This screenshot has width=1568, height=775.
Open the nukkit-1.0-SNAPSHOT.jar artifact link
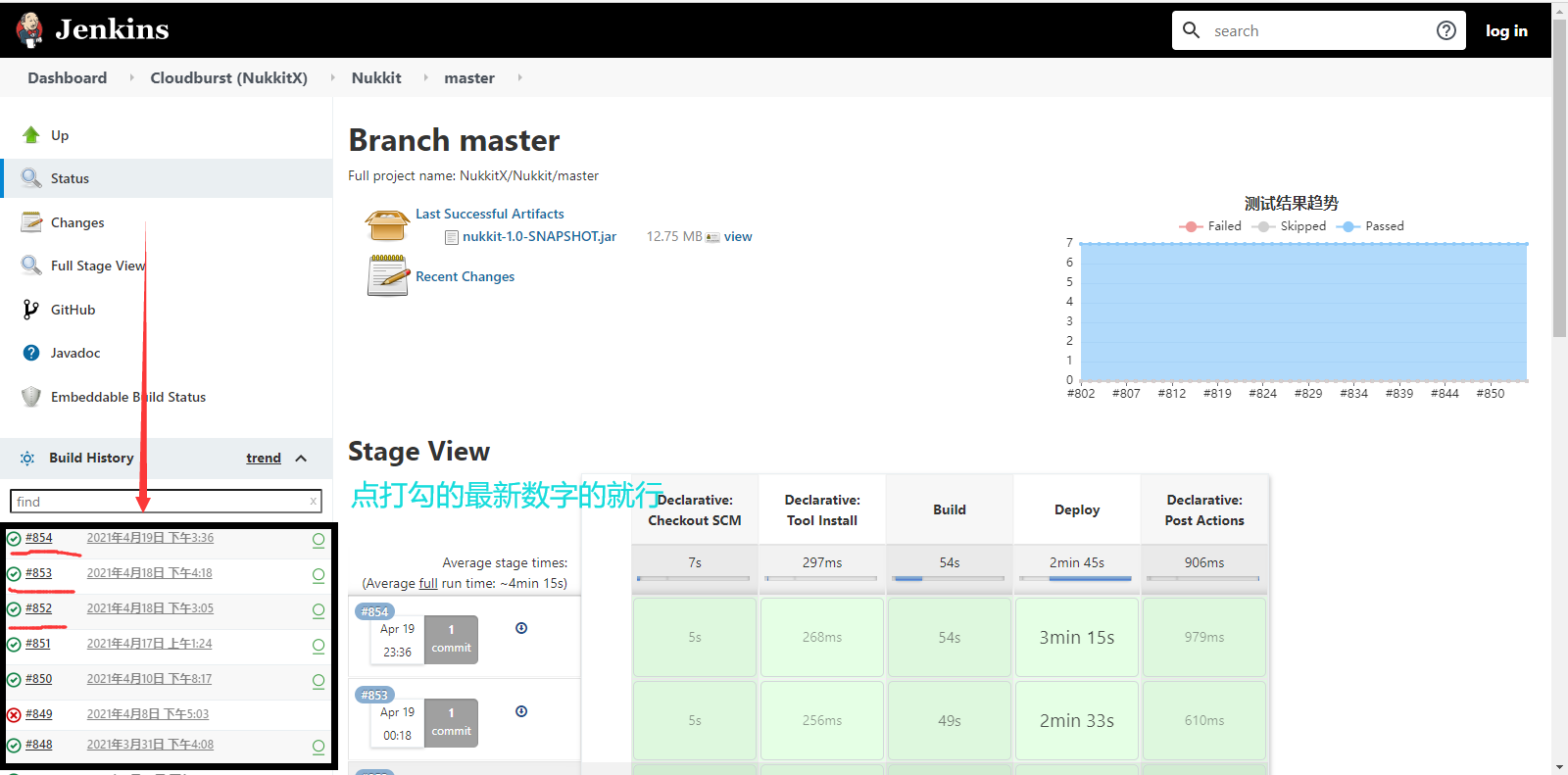coord(539,236)
